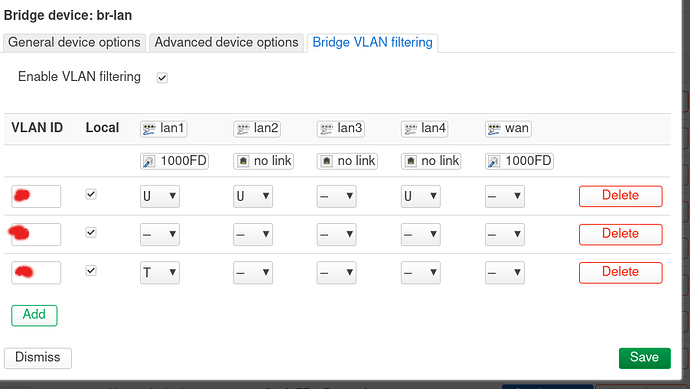
Task: Switch to General device options tab
Action: point(74,43)
